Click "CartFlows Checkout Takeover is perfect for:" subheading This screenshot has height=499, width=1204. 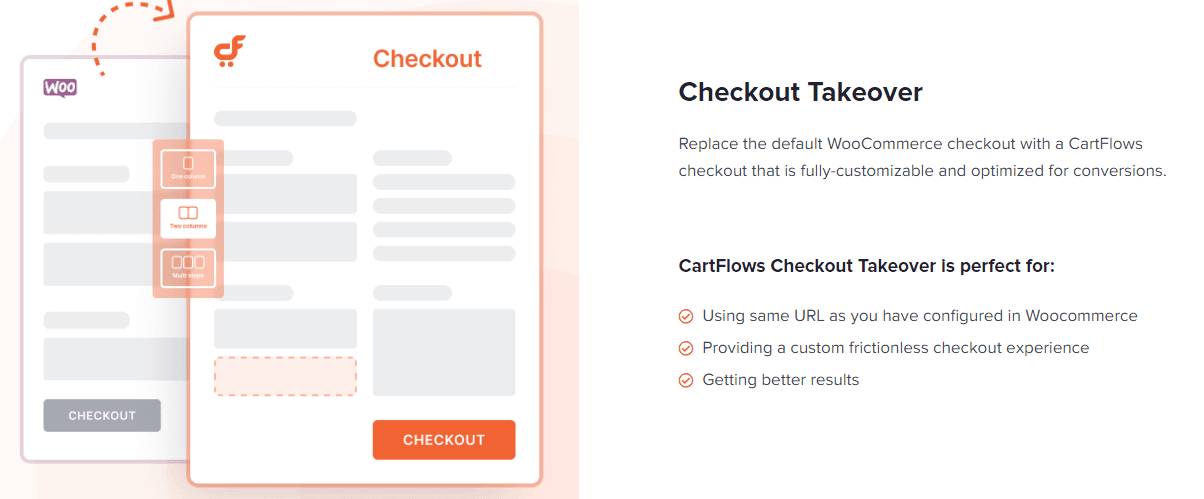pos(867,267)
